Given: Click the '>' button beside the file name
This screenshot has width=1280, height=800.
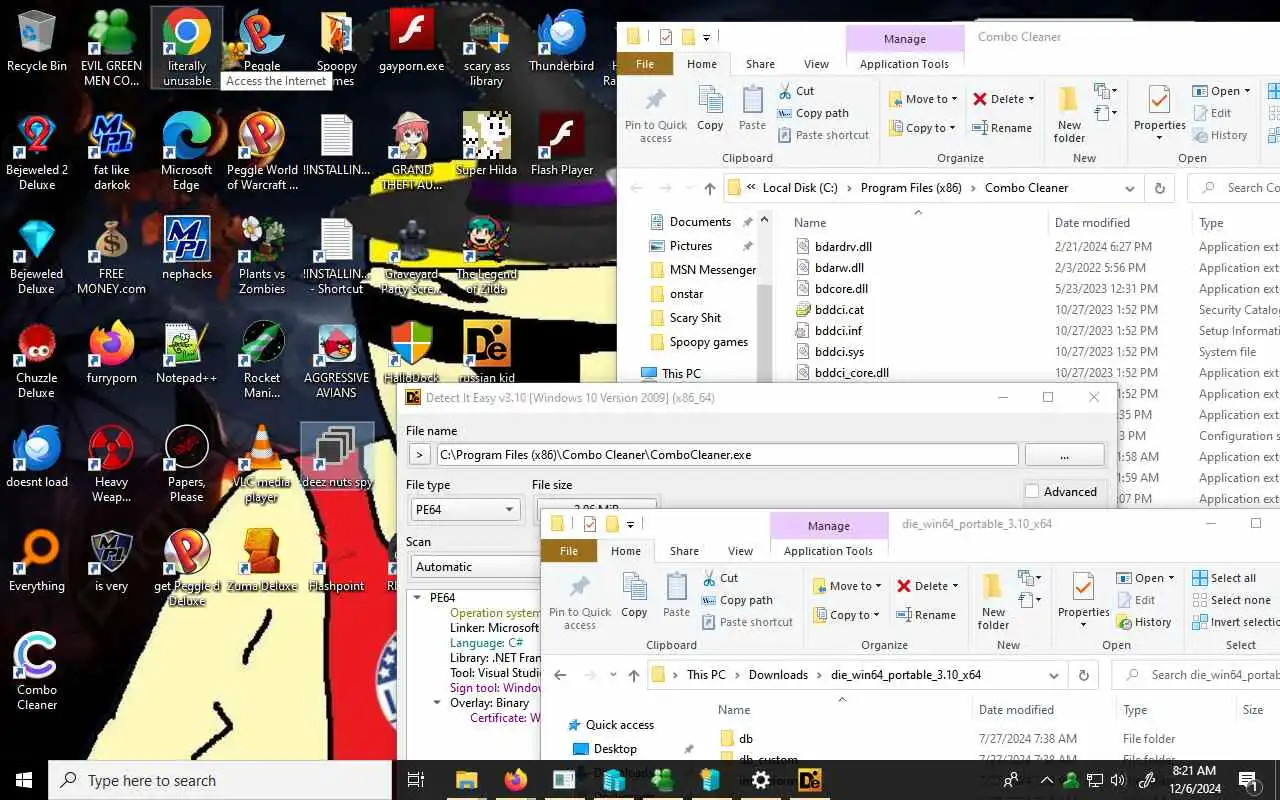Looking at the screenshot, I should coord(419,455).
